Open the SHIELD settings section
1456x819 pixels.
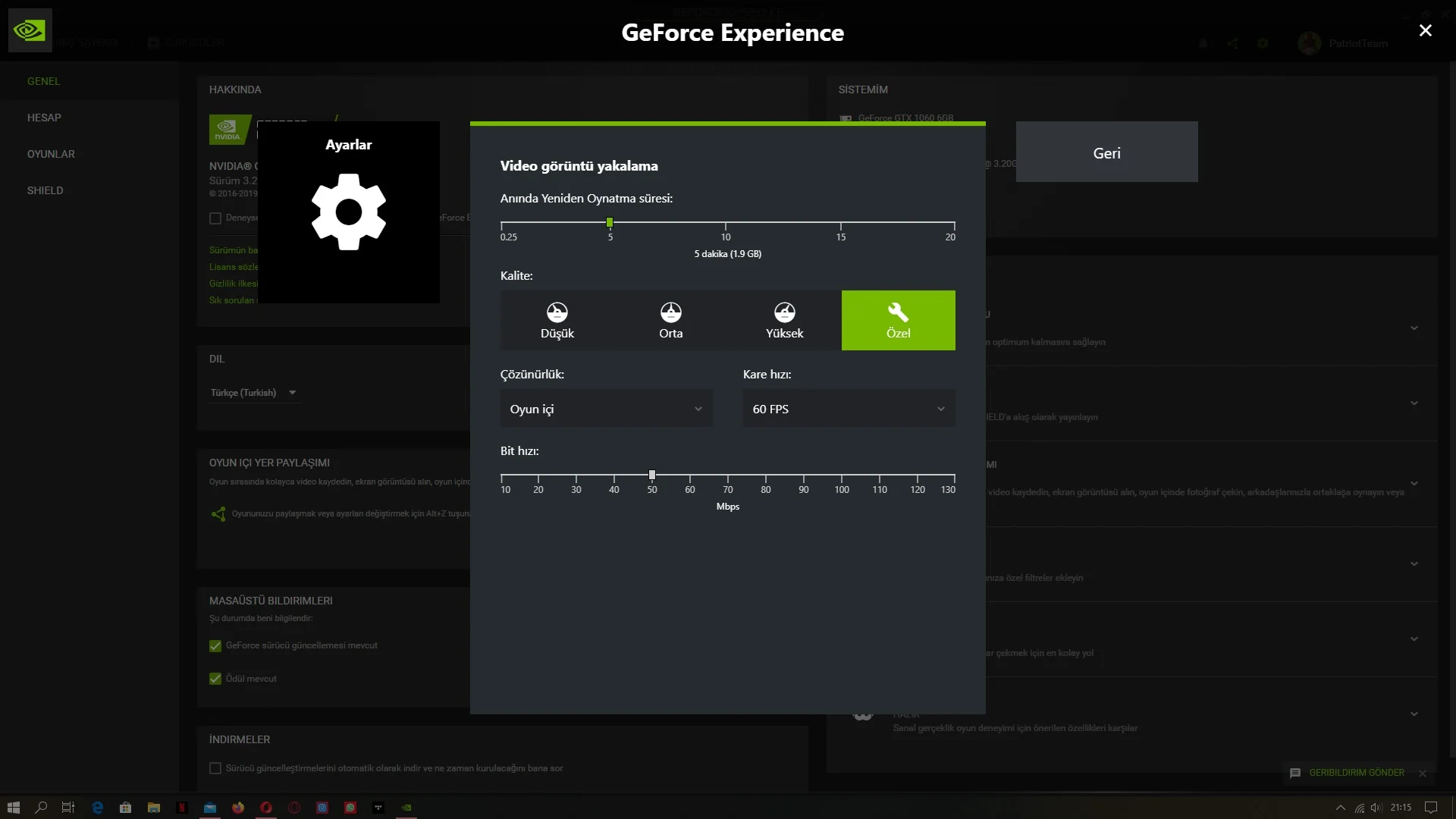coord(45,190)
